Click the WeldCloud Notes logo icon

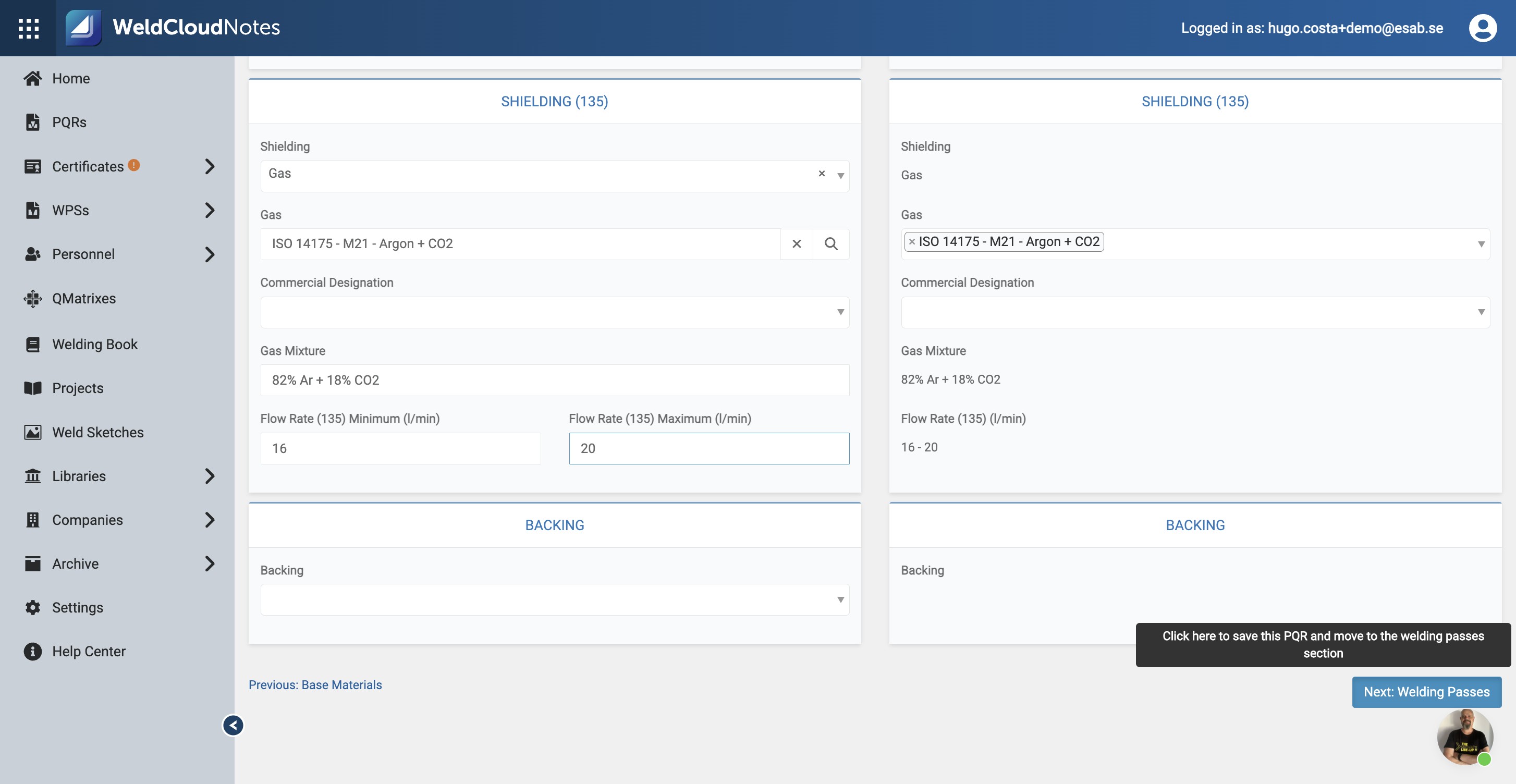click(x=83, y=27)
